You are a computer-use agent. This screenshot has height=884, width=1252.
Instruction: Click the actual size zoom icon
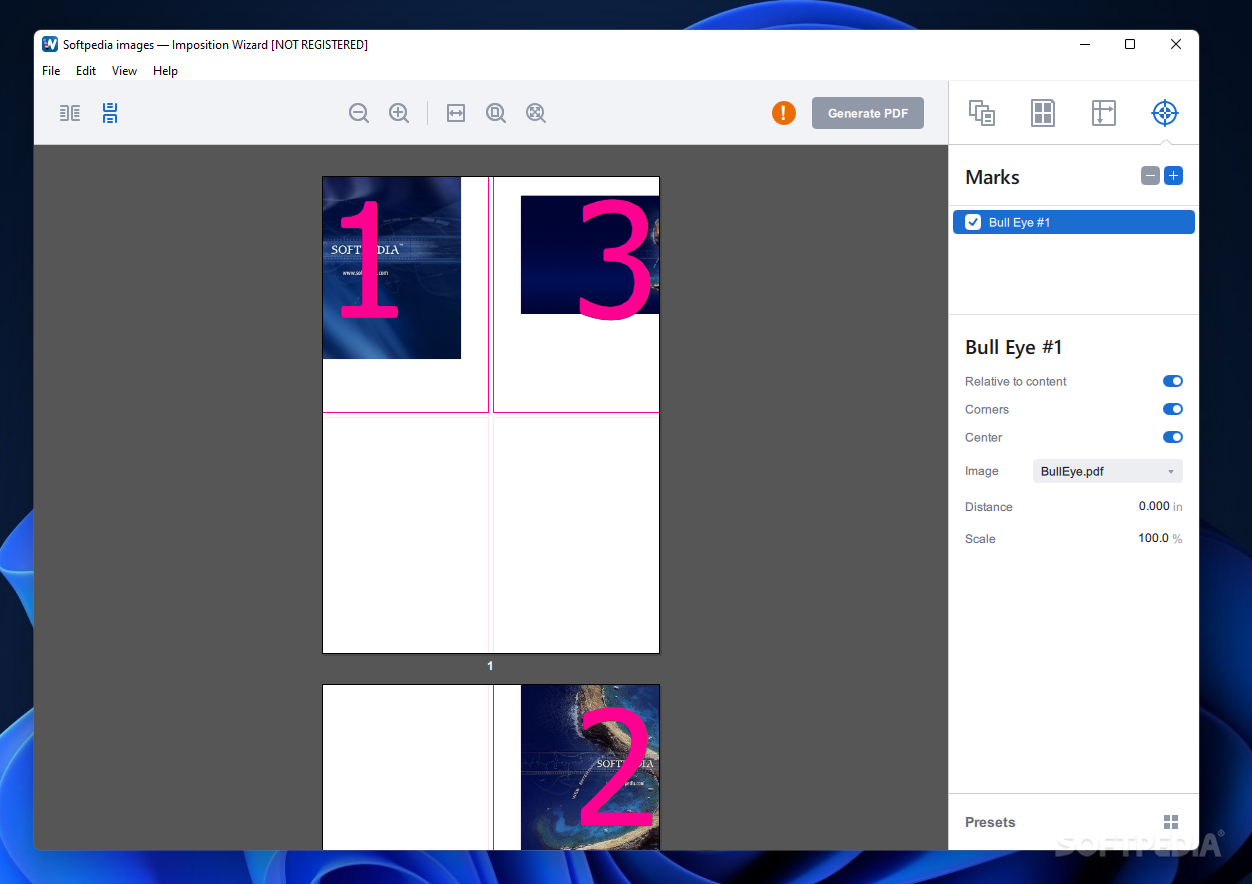point(496,113)
